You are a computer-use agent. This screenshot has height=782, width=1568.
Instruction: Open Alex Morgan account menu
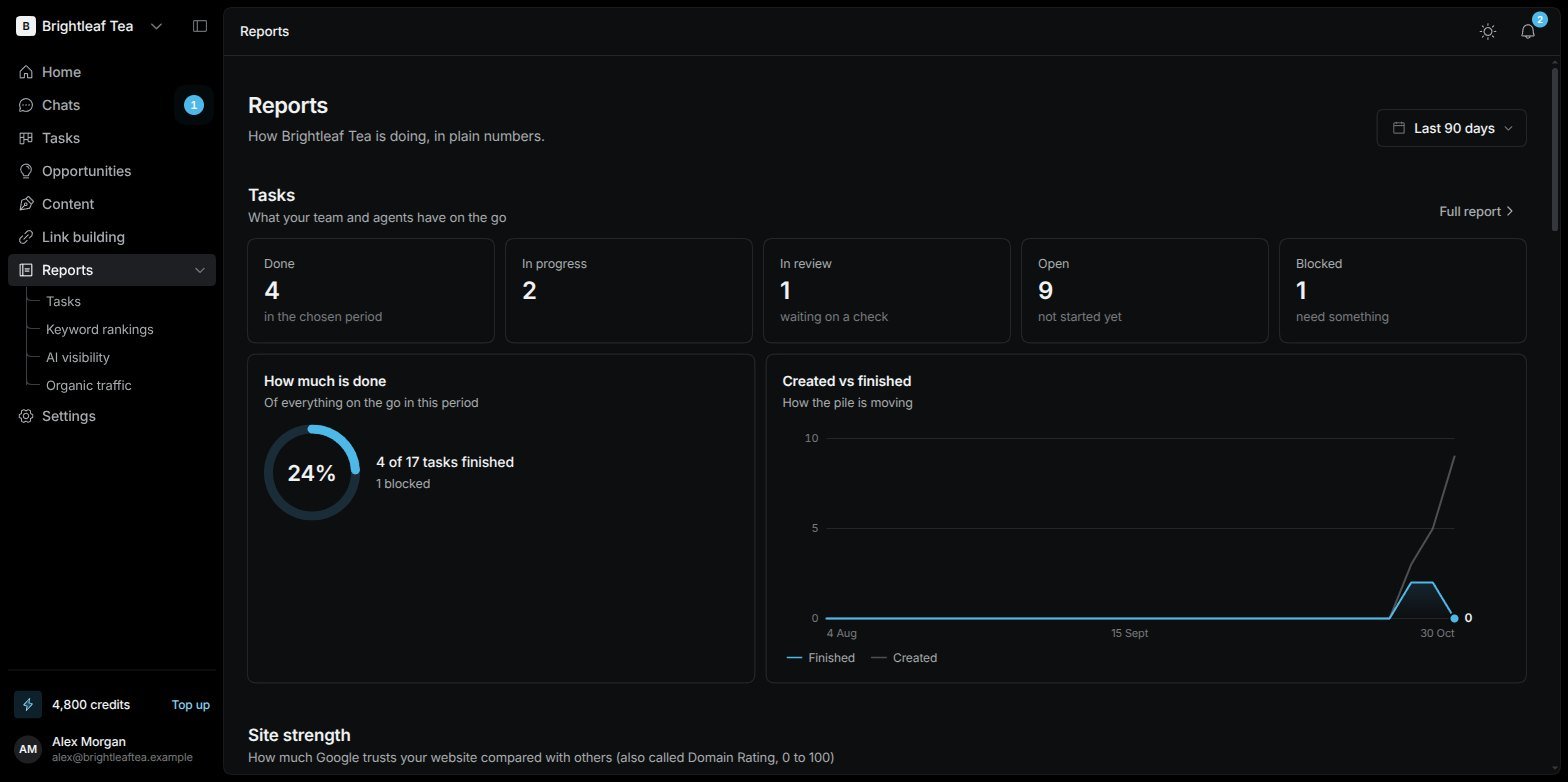pos(112,749)
